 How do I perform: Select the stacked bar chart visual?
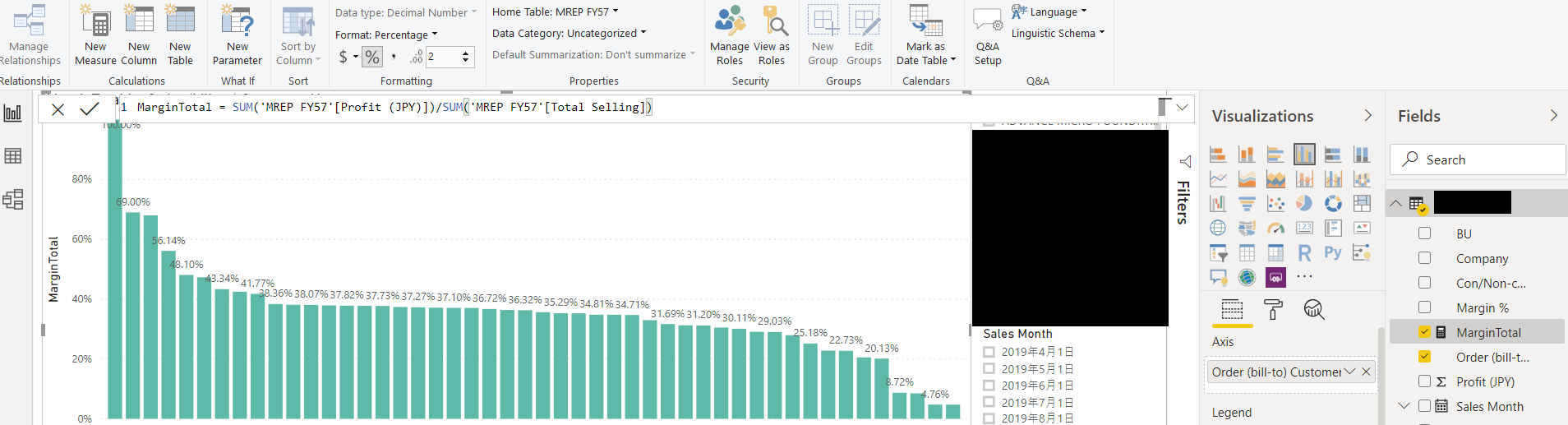coord(1218,154)
